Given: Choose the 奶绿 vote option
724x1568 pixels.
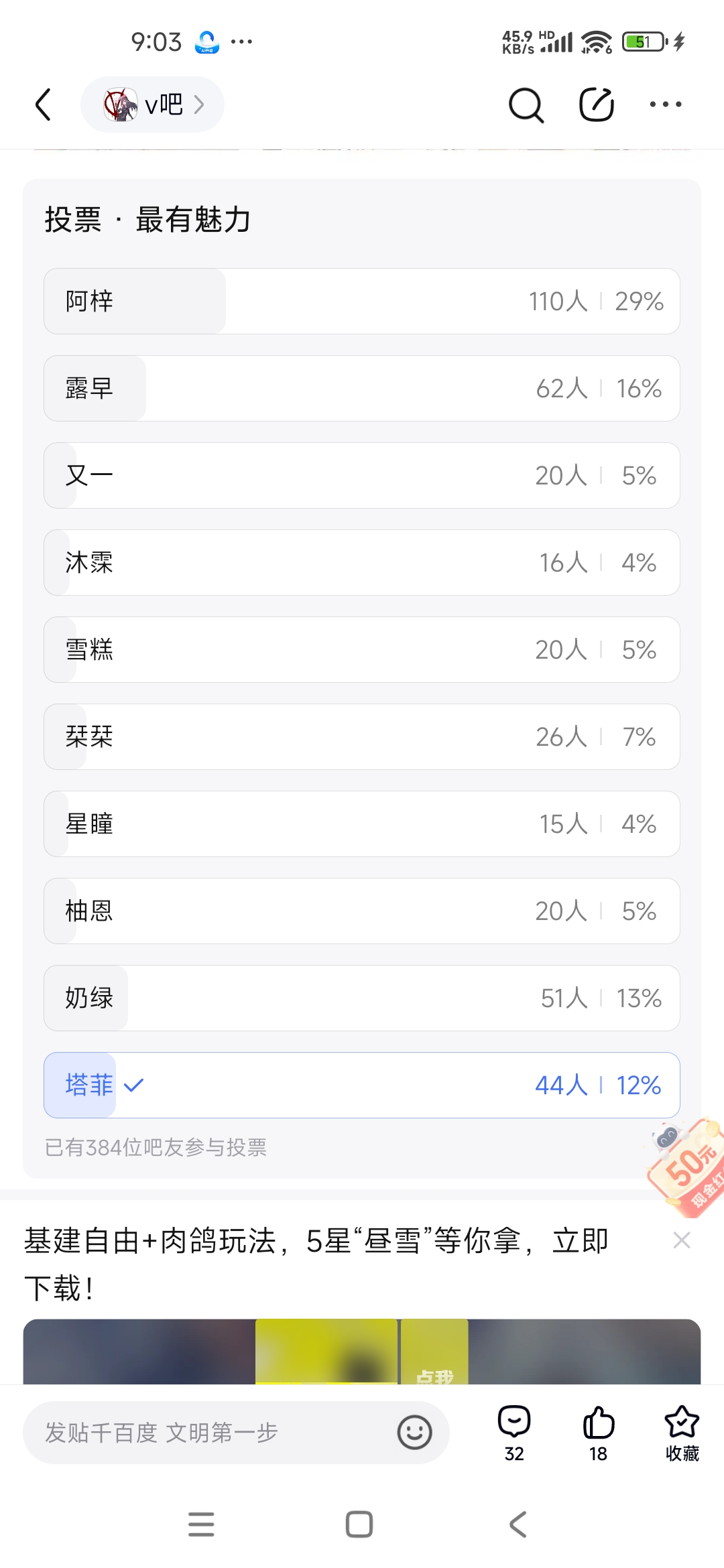Looking at the screenshot, I should (x=362, y=998).
